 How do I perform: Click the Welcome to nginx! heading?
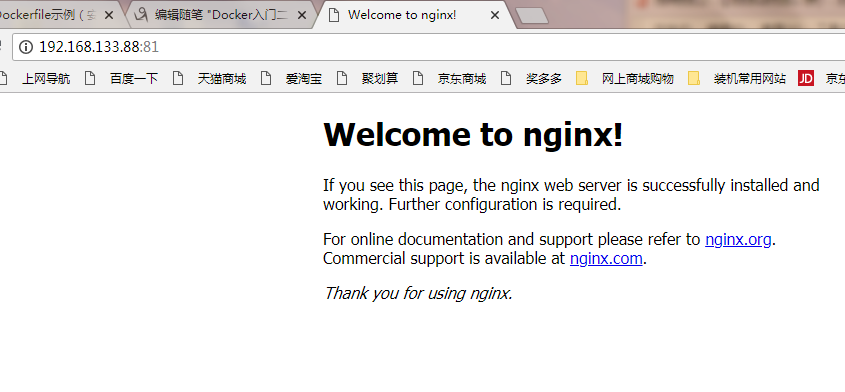click(x=473, y=134)
